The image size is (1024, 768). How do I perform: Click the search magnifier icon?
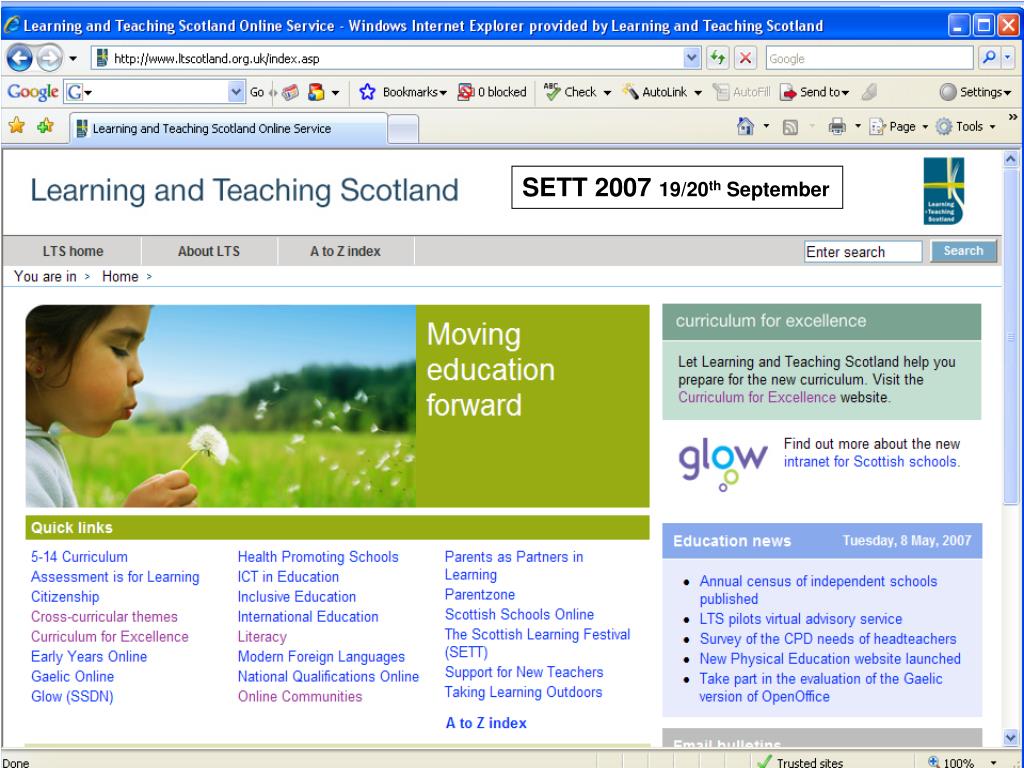point(989,58)
